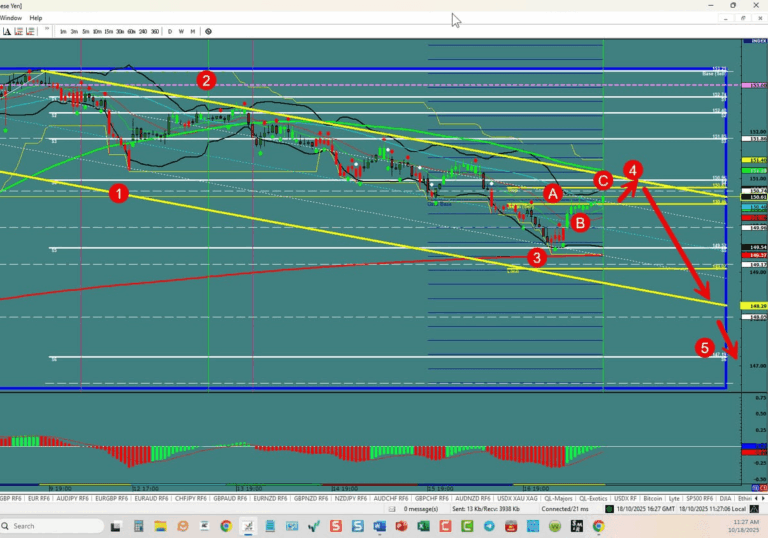Switch chart to 15m timeframe
768x538 pixels.
(109, 31)
